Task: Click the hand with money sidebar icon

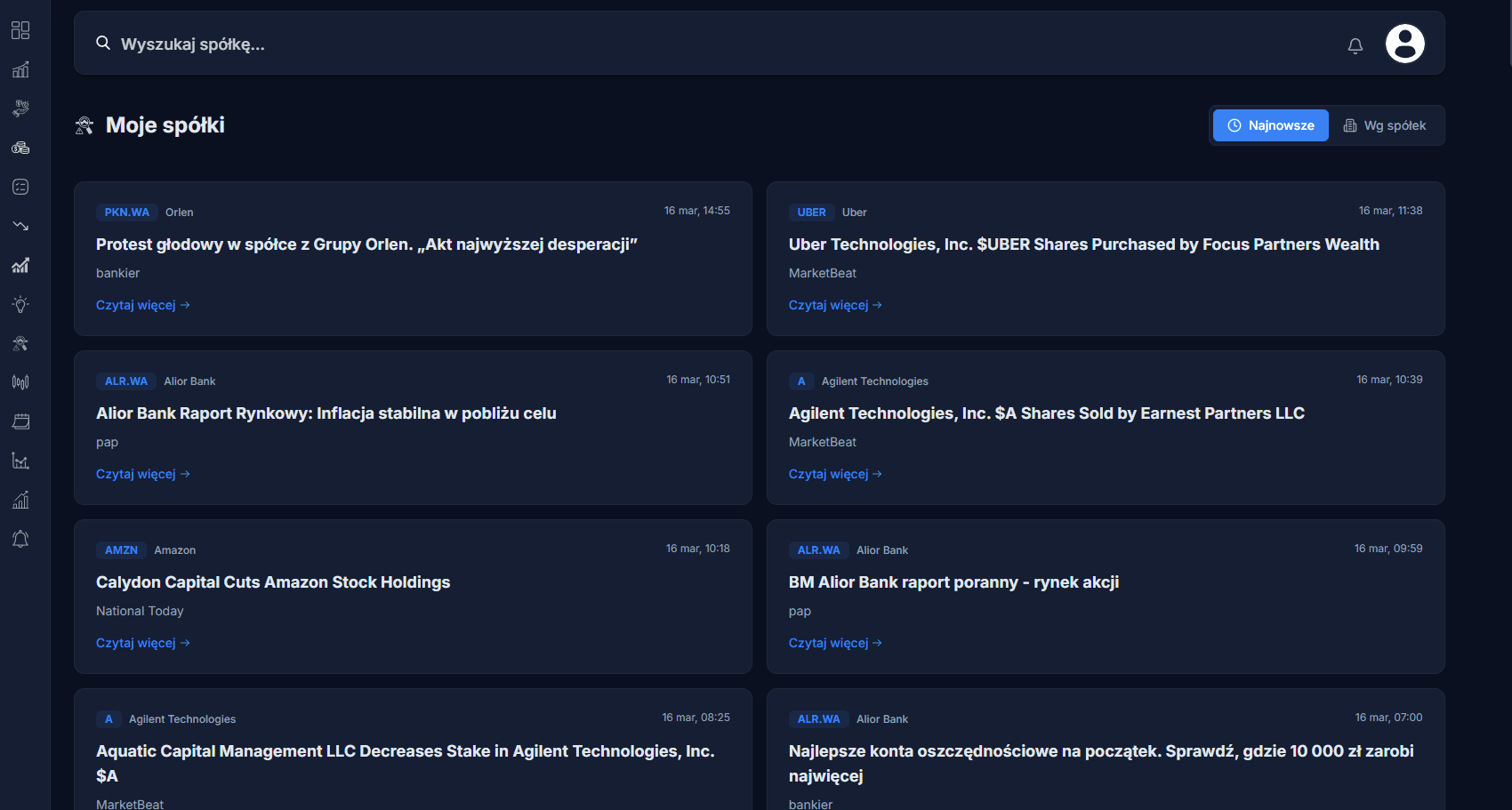Action: 20,108
